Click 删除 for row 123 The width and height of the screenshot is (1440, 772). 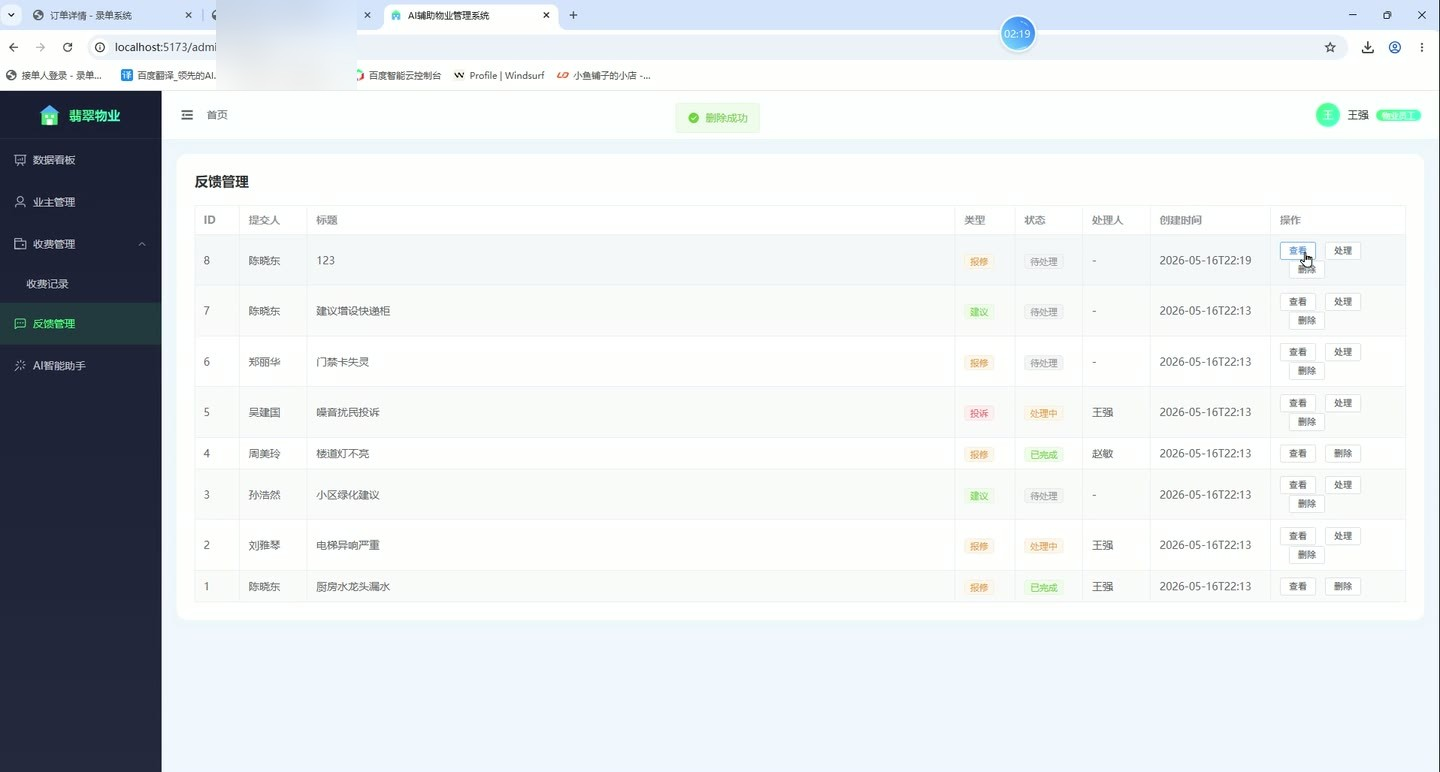[x=1307, y=269]
